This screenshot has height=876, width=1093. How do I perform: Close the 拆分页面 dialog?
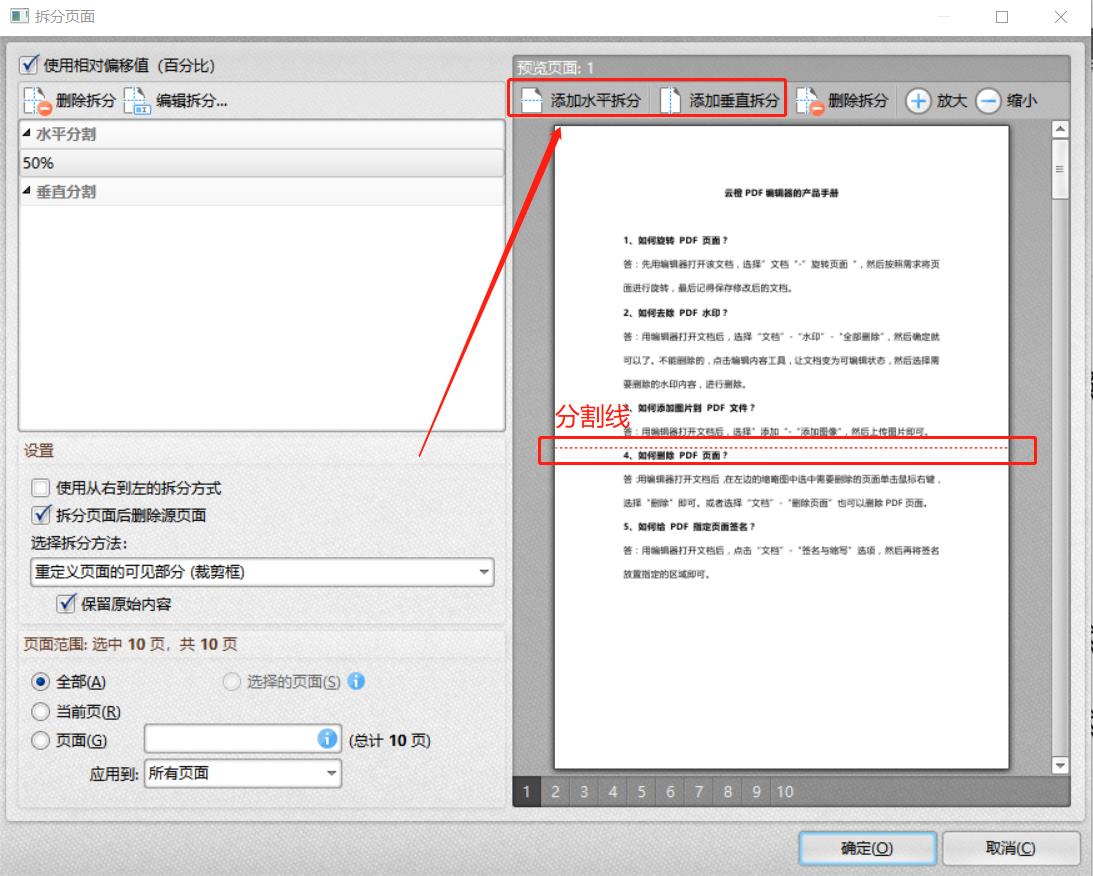1060,17
